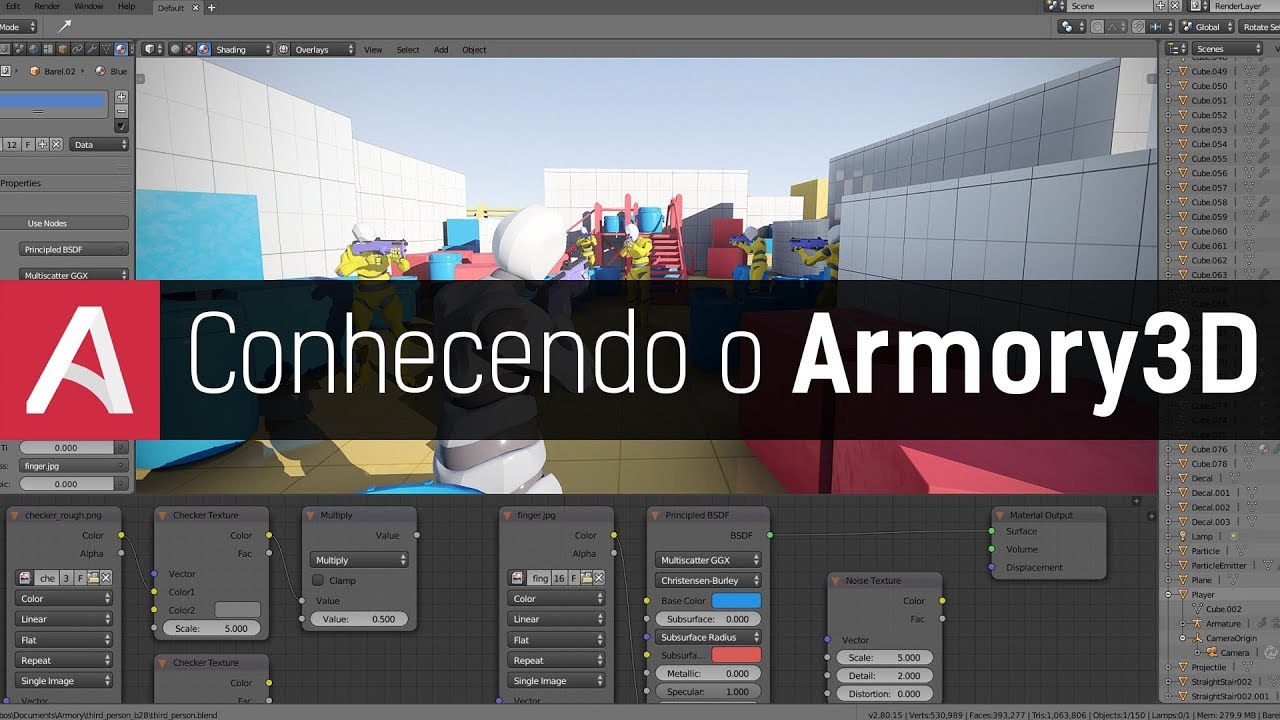Open the viewport Select menu
Screen dimensions: 1280x720
click(x=408, y=49)
